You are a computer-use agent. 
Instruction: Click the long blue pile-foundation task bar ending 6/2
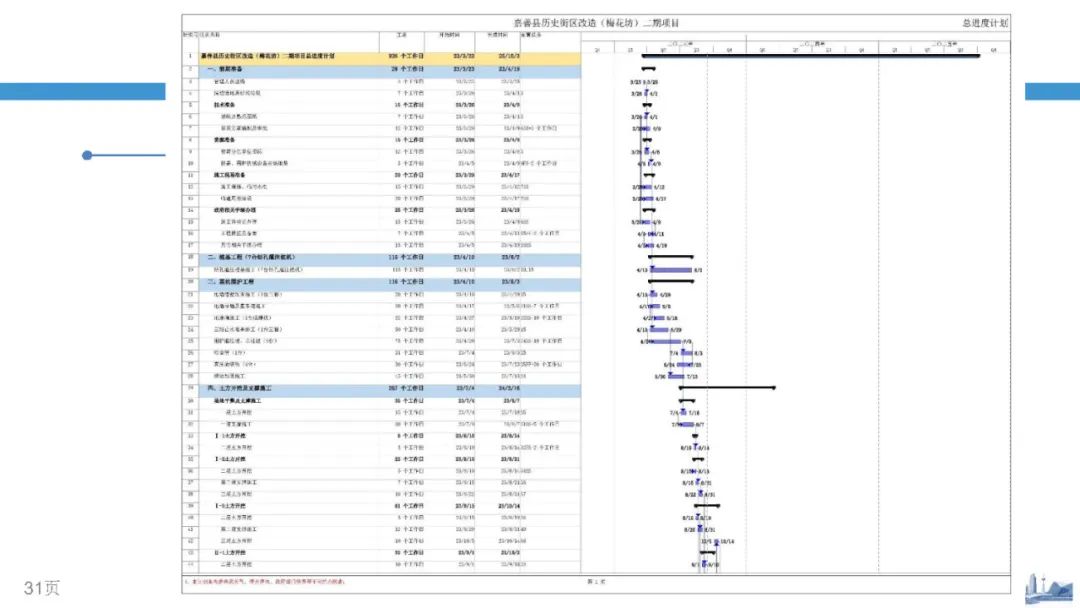[x=671, y=270]
